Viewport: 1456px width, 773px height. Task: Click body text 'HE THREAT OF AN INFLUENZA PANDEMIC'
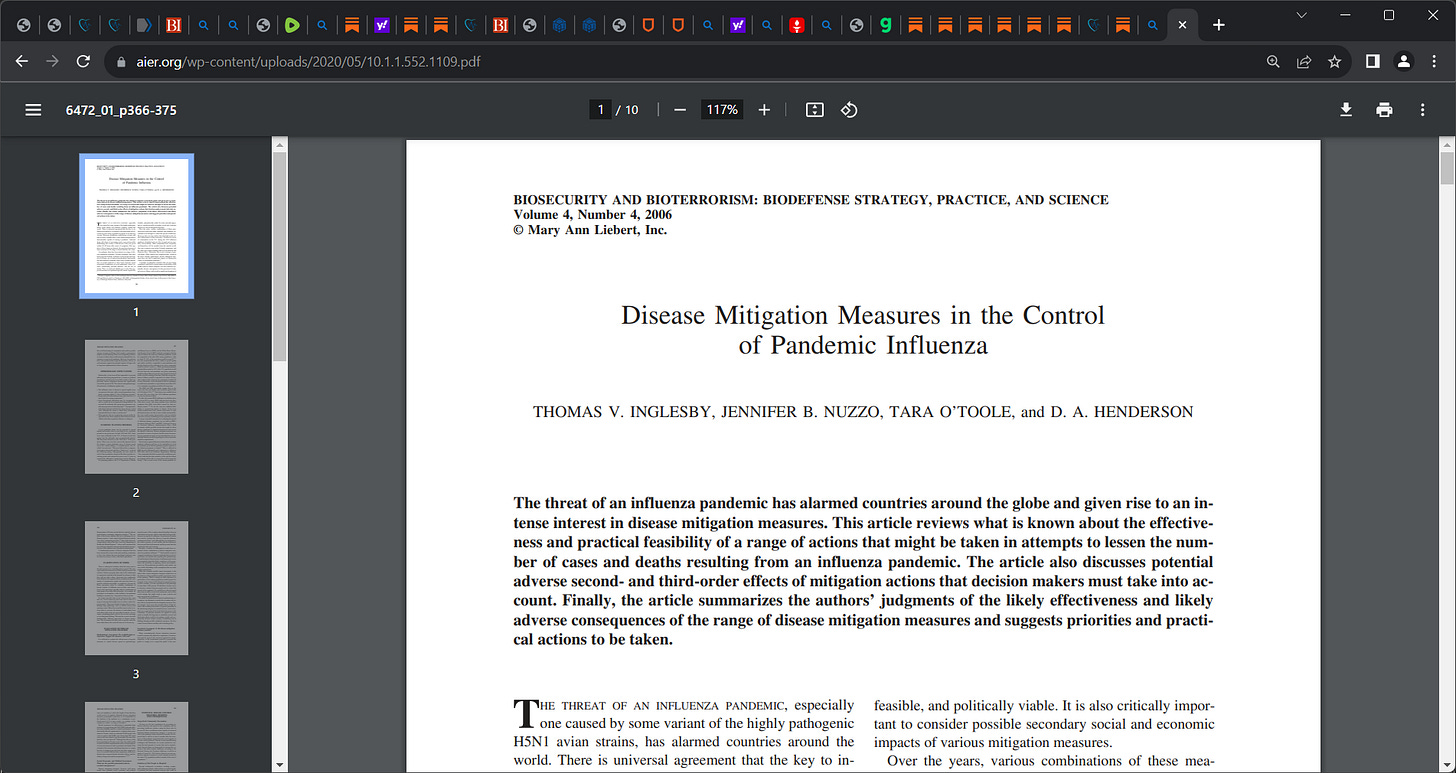[x=662, y=706]
